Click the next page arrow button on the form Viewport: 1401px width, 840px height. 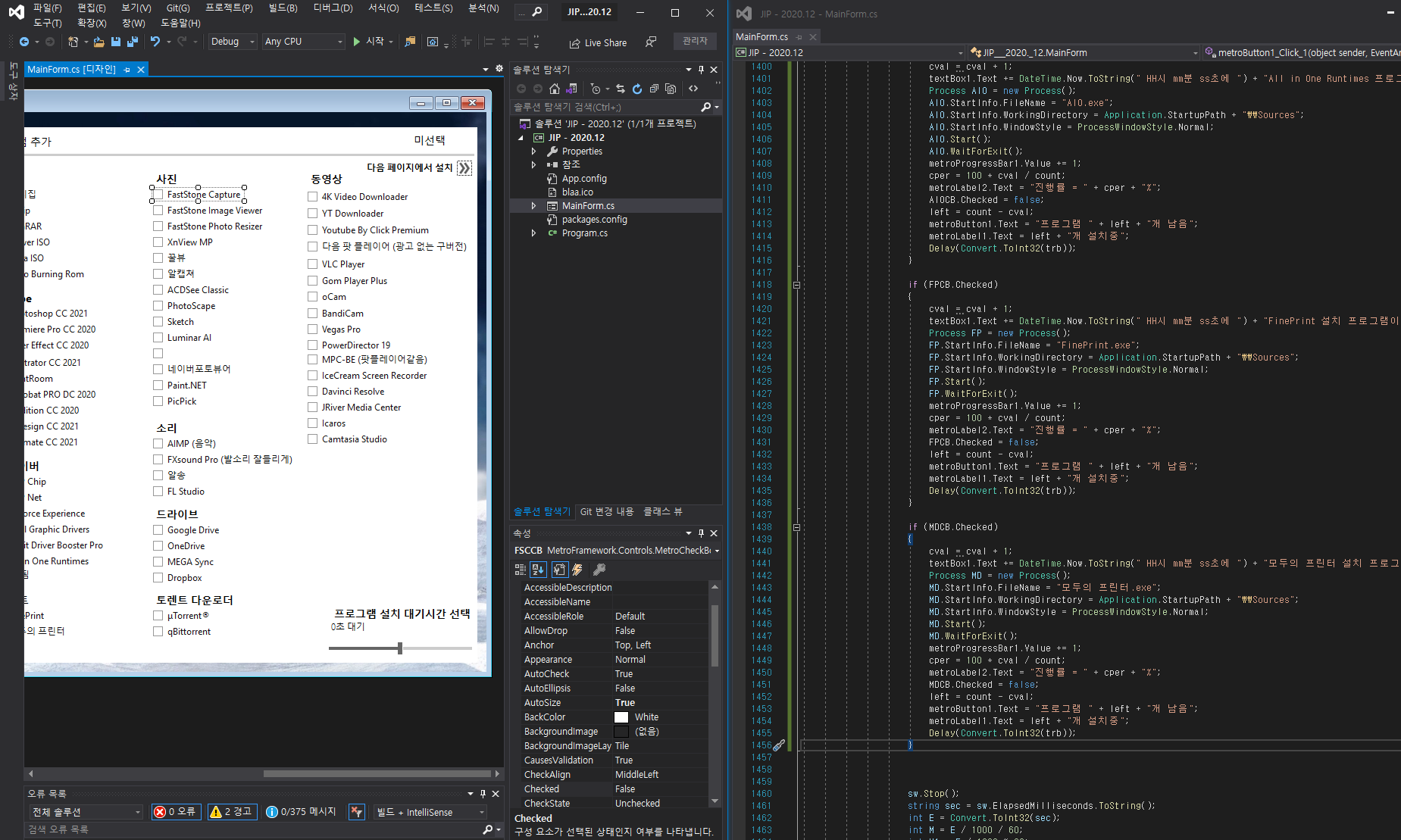[464, 168]
